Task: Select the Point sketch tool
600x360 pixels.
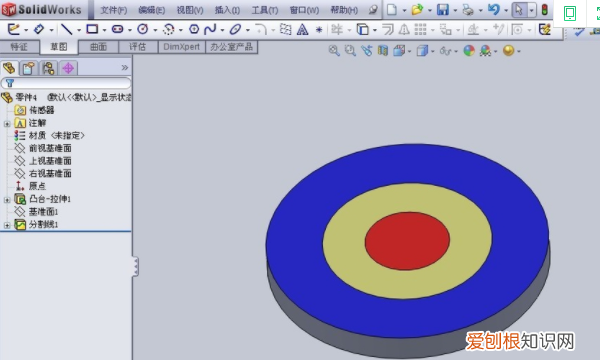Action: (319, 29)
